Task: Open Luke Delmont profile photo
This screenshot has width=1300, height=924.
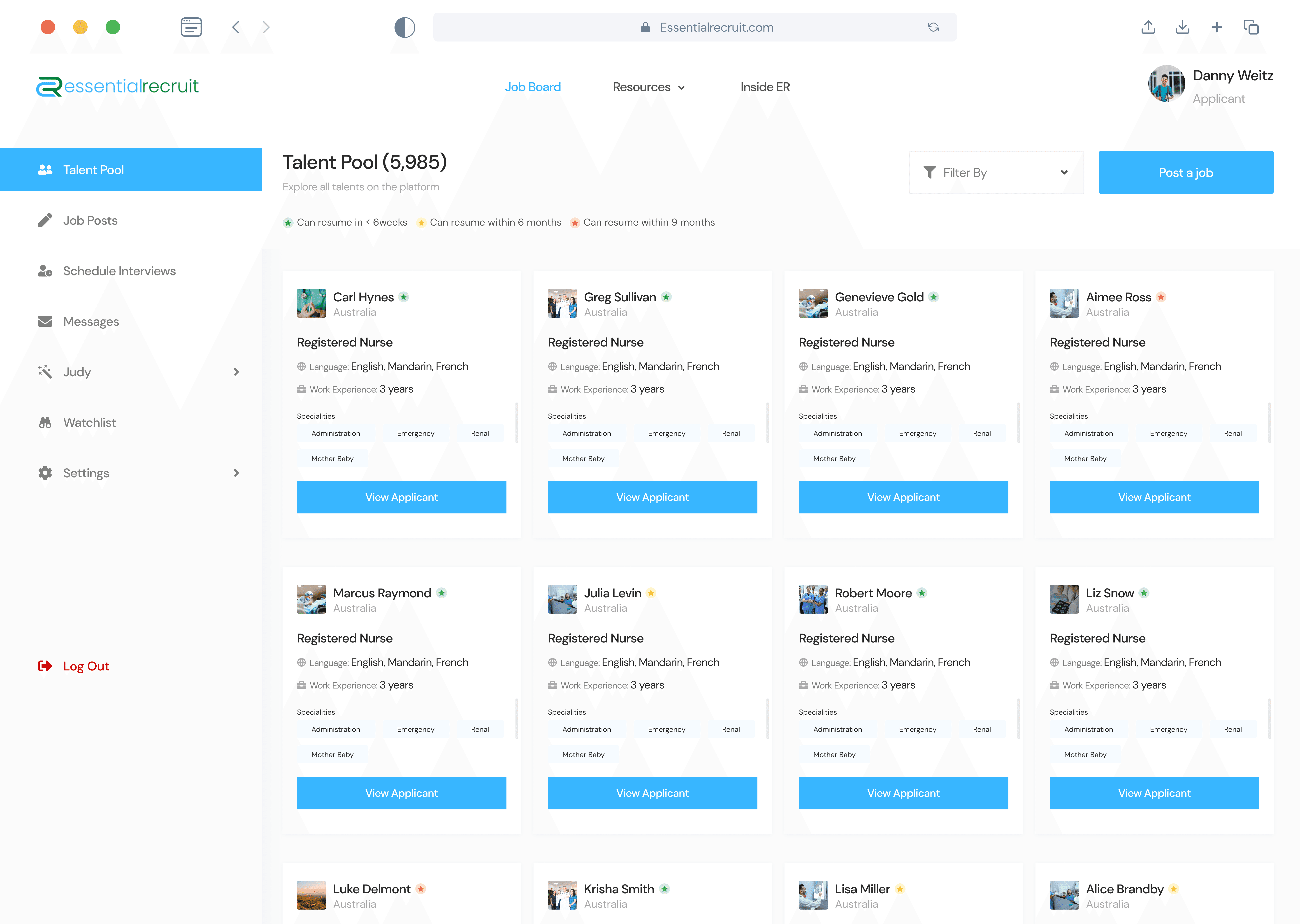Action: pyautogui.click(x=311, y=894)
